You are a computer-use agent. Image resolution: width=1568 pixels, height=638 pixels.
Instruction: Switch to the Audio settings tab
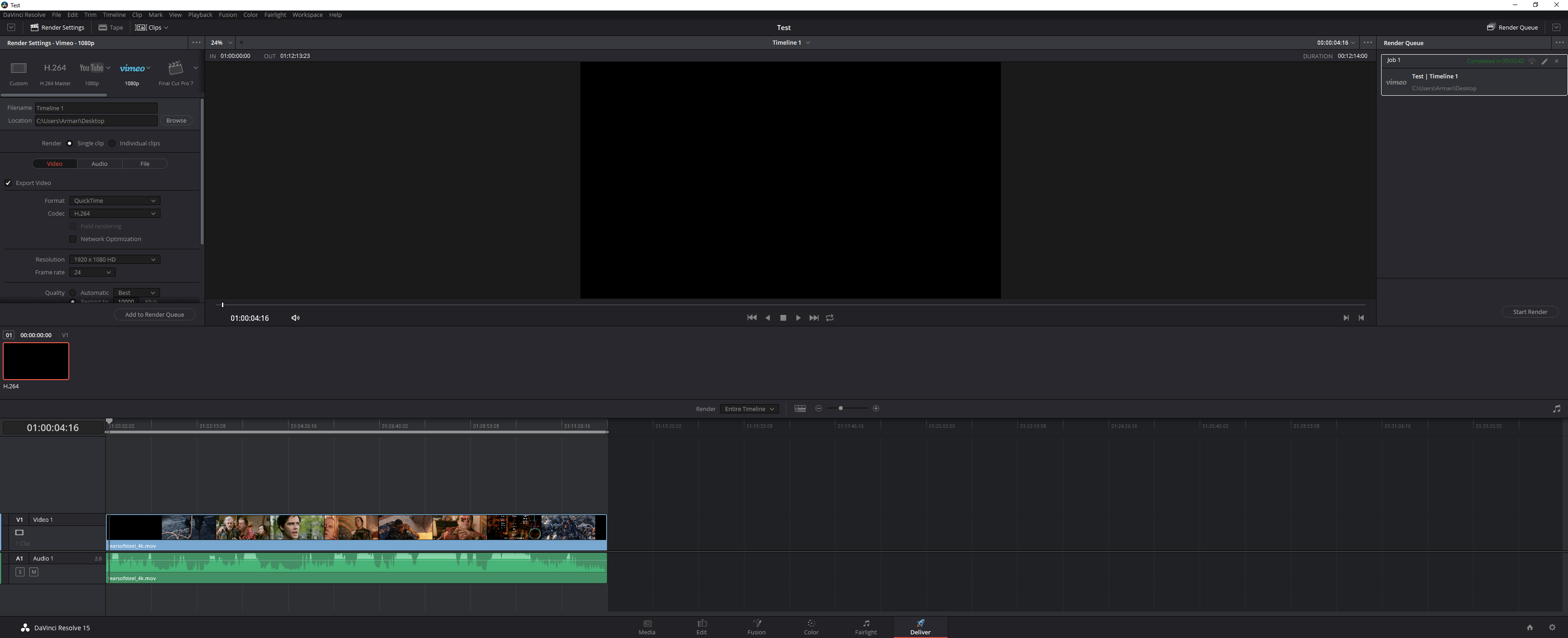(99, 164)
